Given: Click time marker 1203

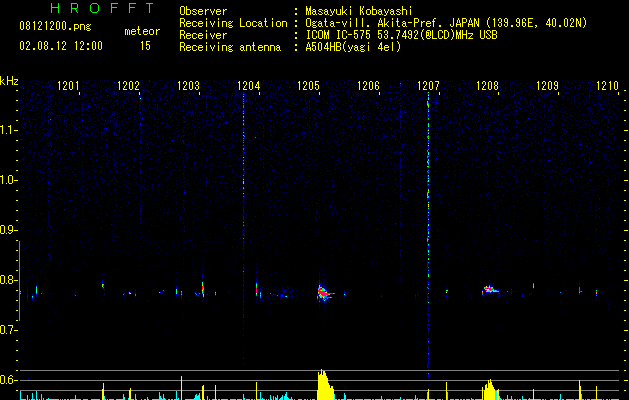Looking at the screenshot, I should (189, 85).
